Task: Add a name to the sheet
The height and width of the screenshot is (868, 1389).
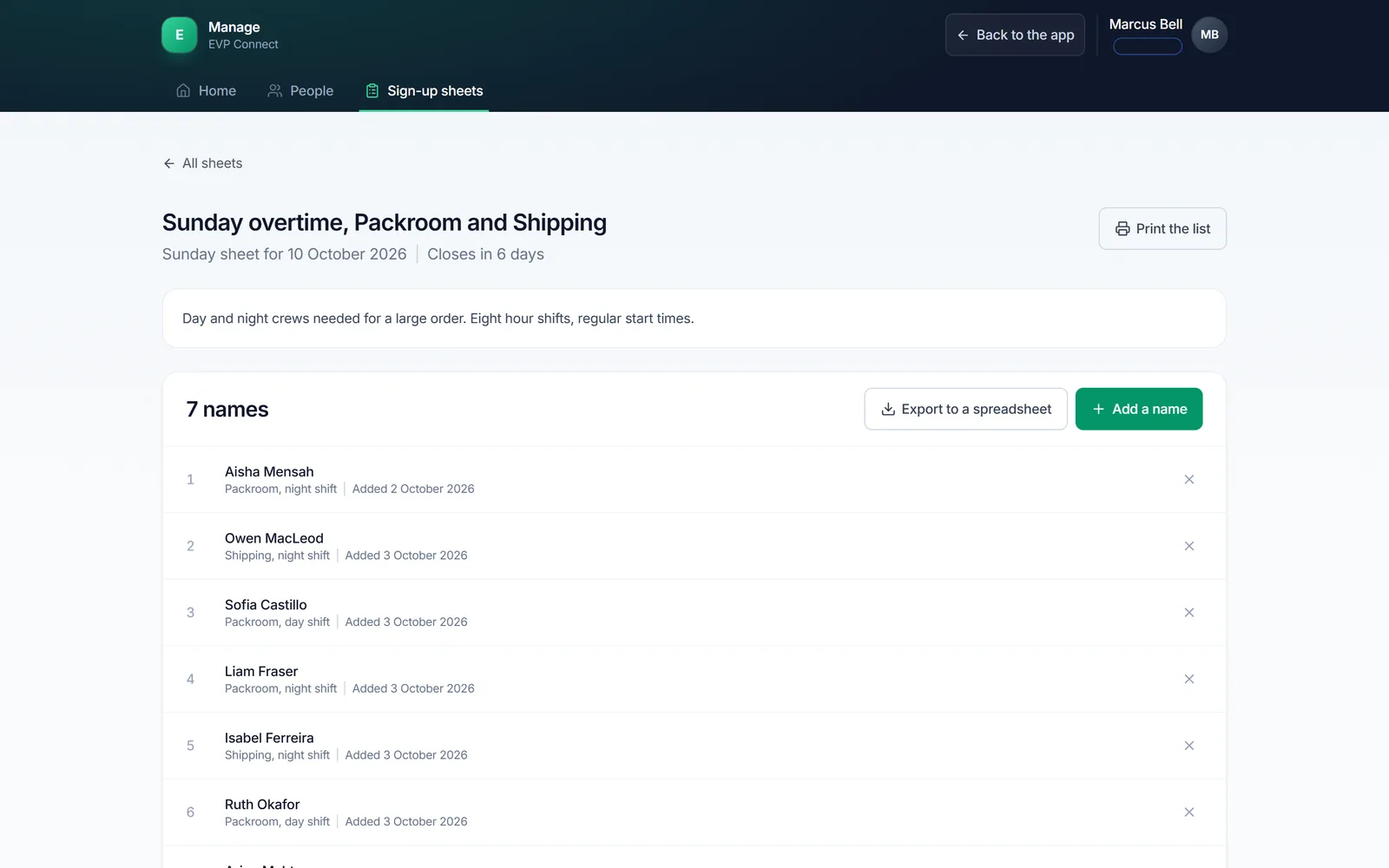Action: pyautogui.click(x=1139, y=409)
